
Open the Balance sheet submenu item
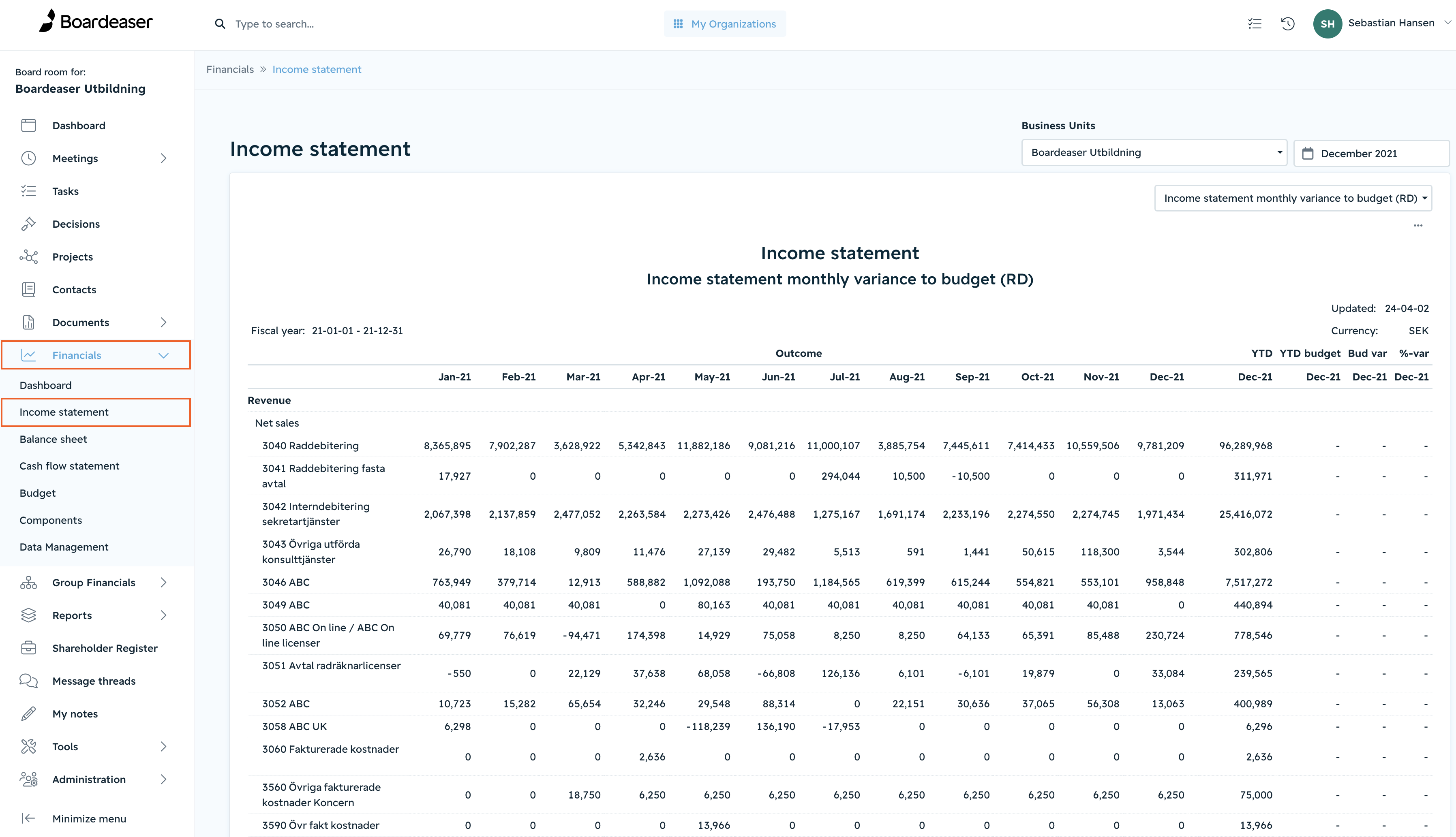pyautogui.click(x=53, y=439)
